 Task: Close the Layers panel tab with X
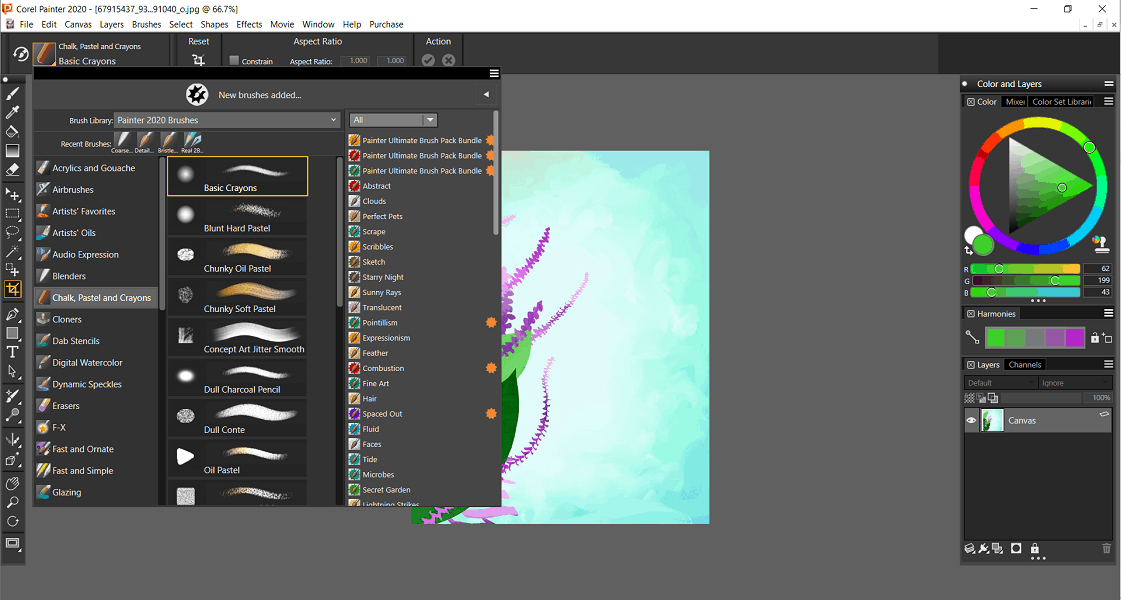(x=971, y=365)
